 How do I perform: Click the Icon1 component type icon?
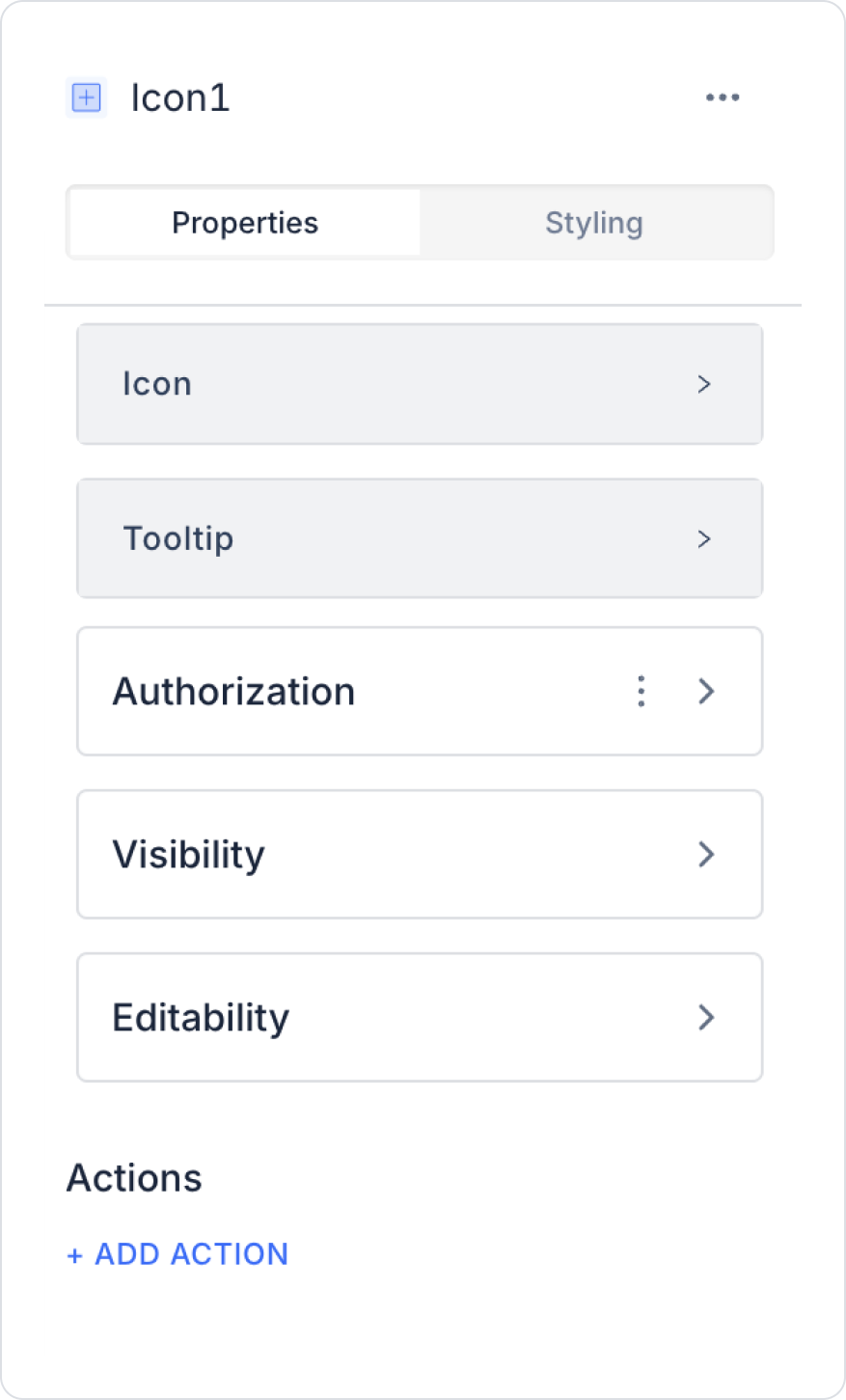[87, 97]
